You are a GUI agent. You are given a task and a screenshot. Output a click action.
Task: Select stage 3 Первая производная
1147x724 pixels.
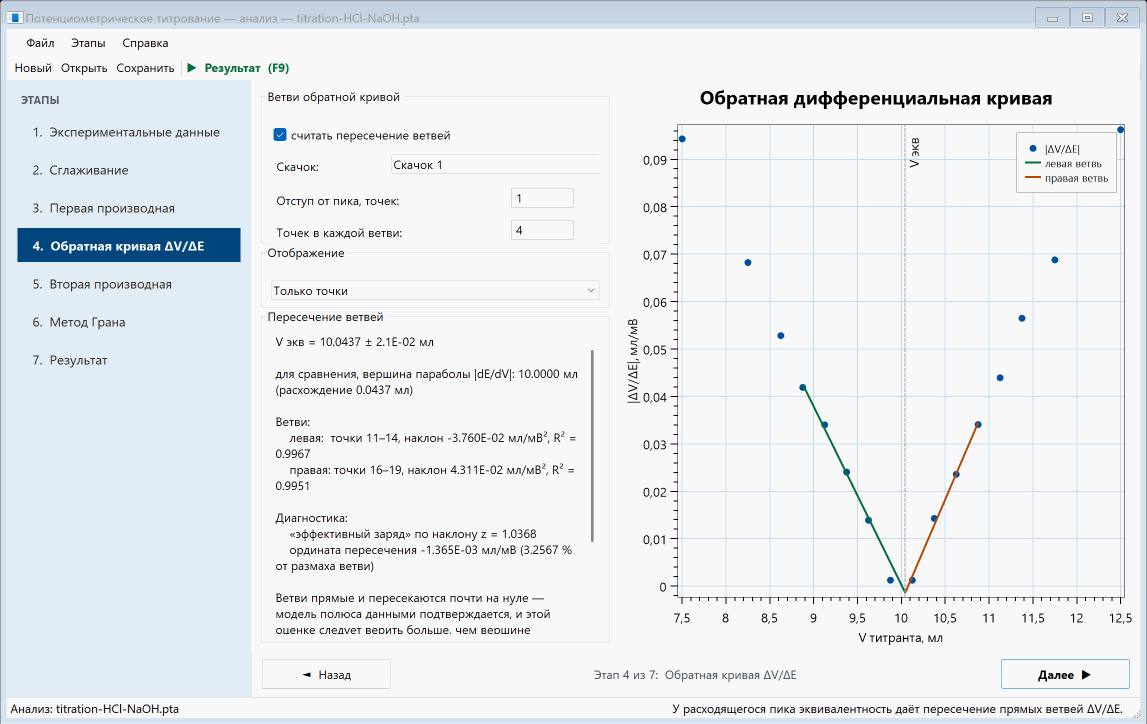(129, 208)
